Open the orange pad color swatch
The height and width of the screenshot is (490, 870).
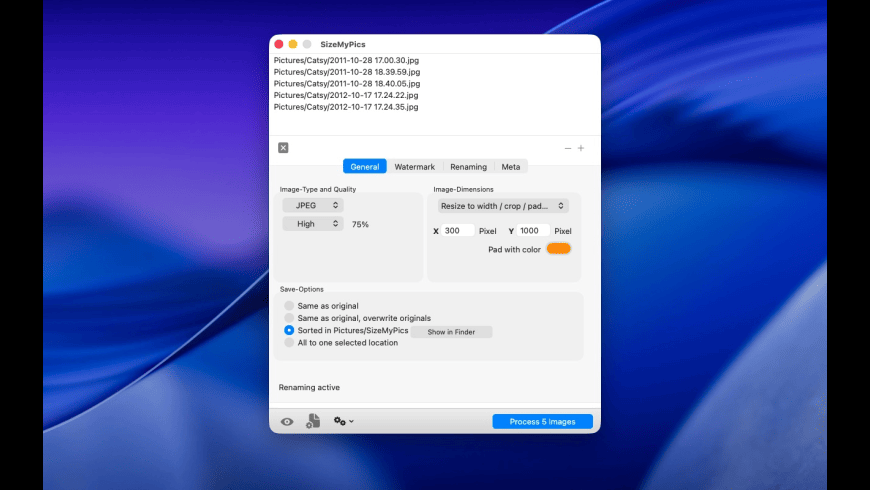[558, 249]
